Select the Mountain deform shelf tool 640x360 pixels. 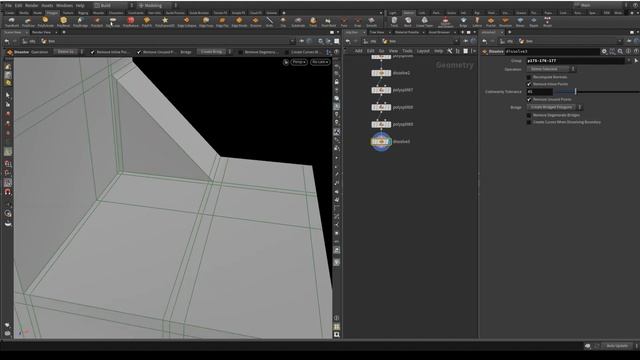pos(505,22)
